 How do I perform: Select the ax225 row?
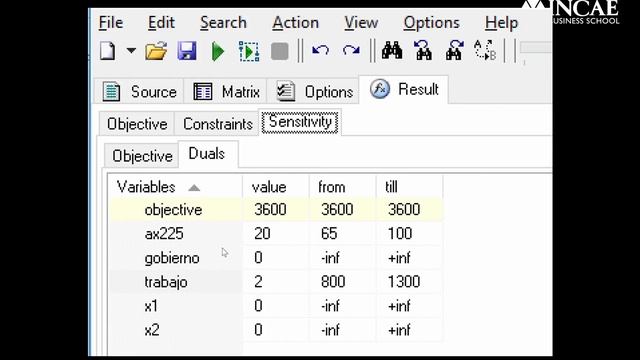pos(276,234)
